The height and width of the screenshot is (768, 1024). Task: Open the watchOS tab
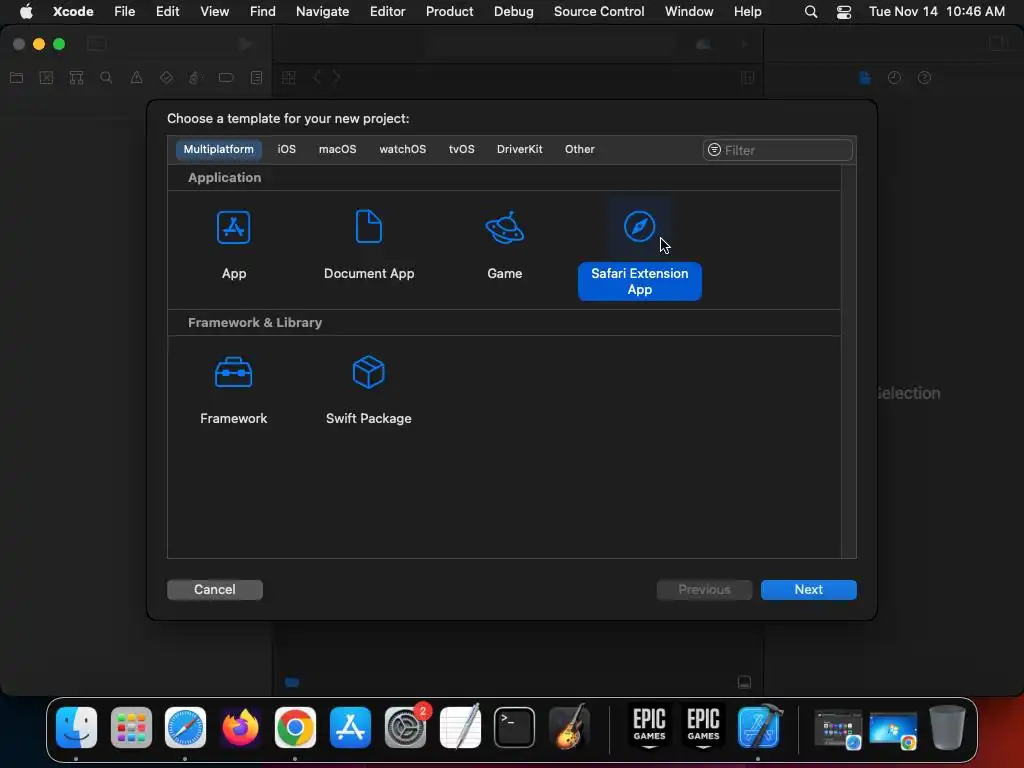pyautogui.click(x=402, y=150)
